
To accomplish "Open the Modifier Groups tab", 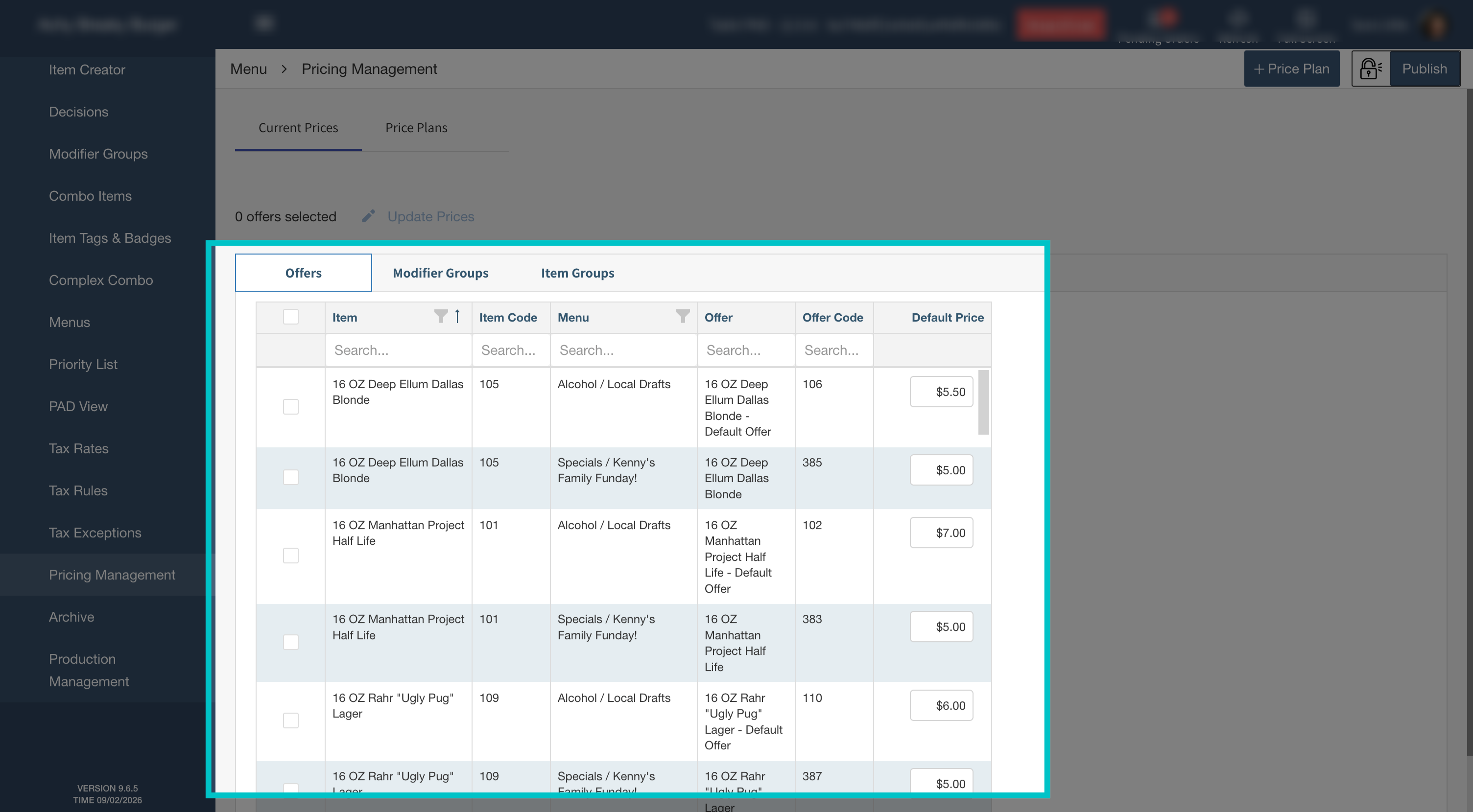I will click(440, 273).
